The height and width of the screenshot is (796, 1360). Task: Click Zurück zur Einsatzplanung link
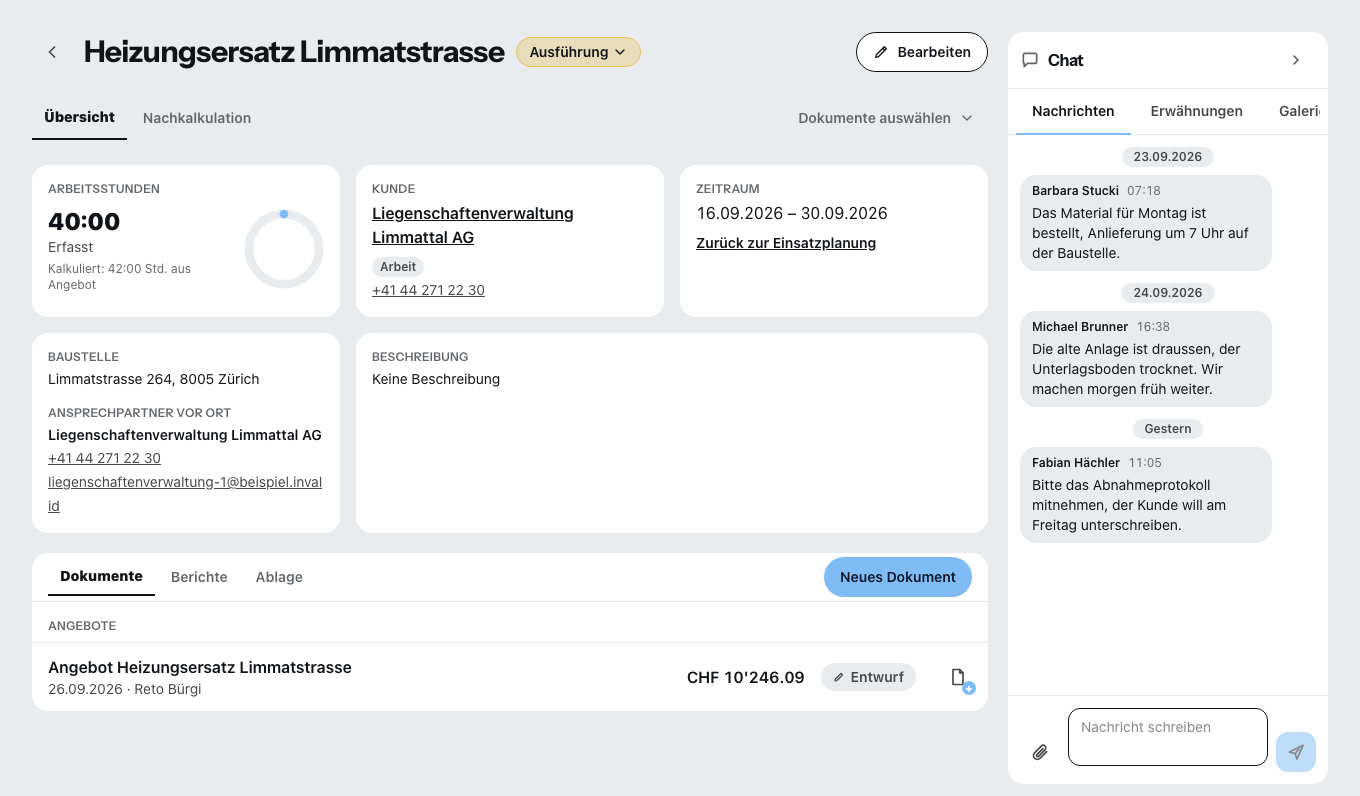(x=786, y=243)
